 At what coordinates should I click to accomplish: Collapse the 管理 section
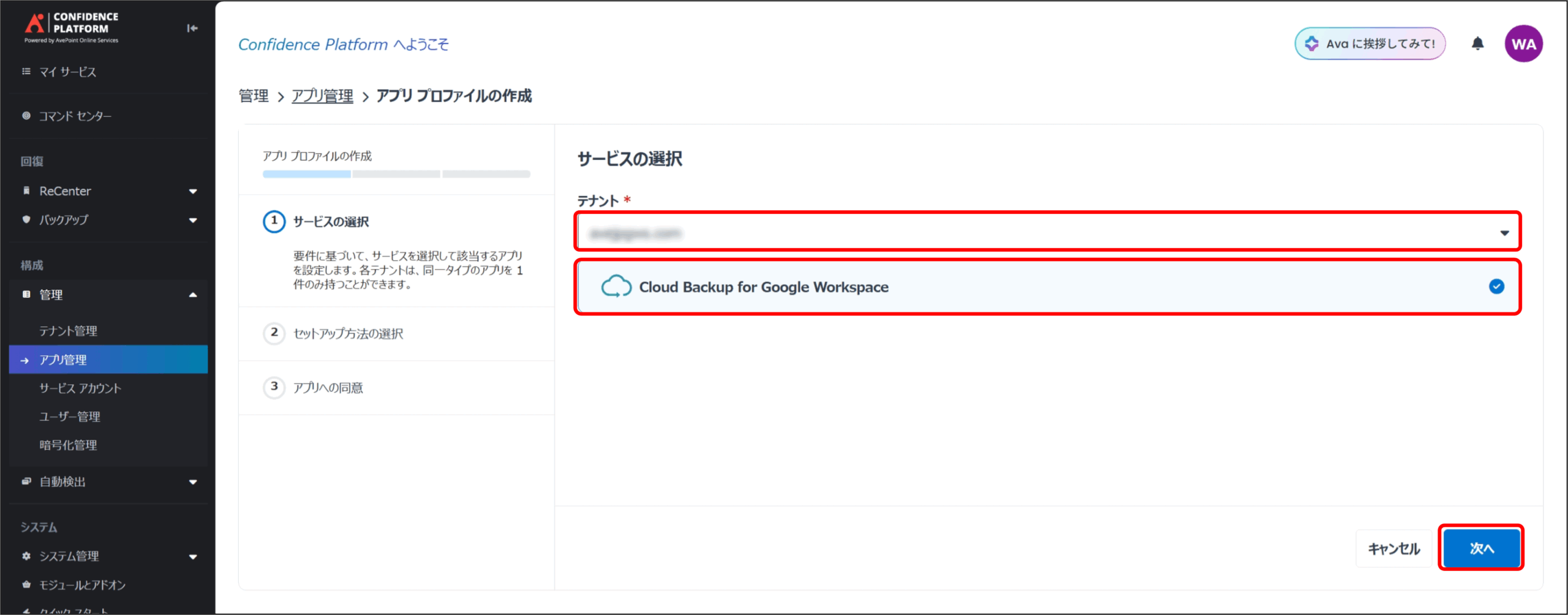(x=193, y=295)
